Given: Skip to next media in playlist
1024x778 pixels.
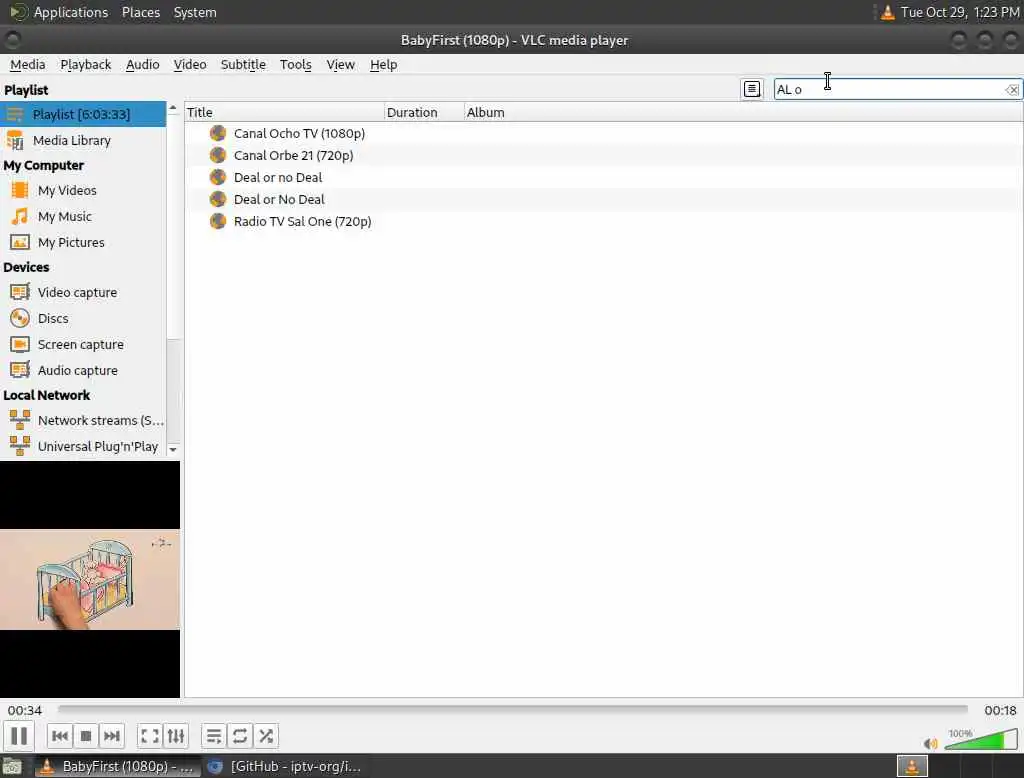Looking at the screenshot, I should click(112, 736).
